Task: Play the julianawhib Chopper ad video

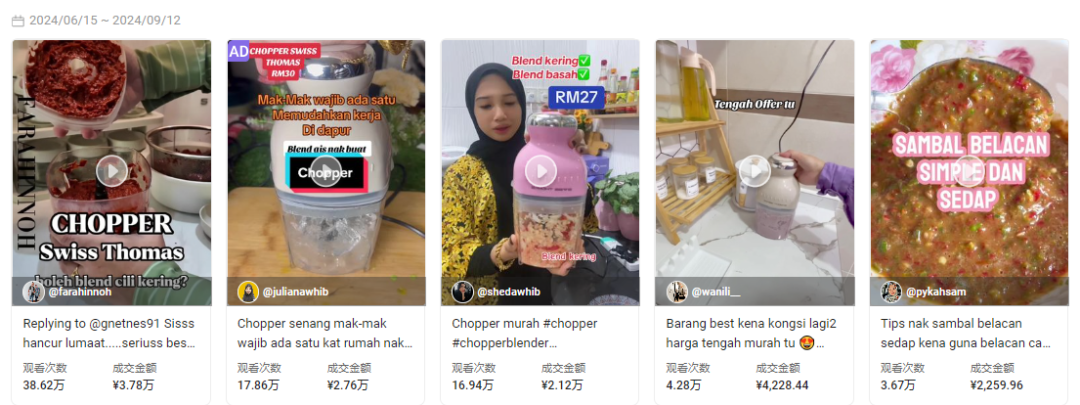Action: coord(326,172)
